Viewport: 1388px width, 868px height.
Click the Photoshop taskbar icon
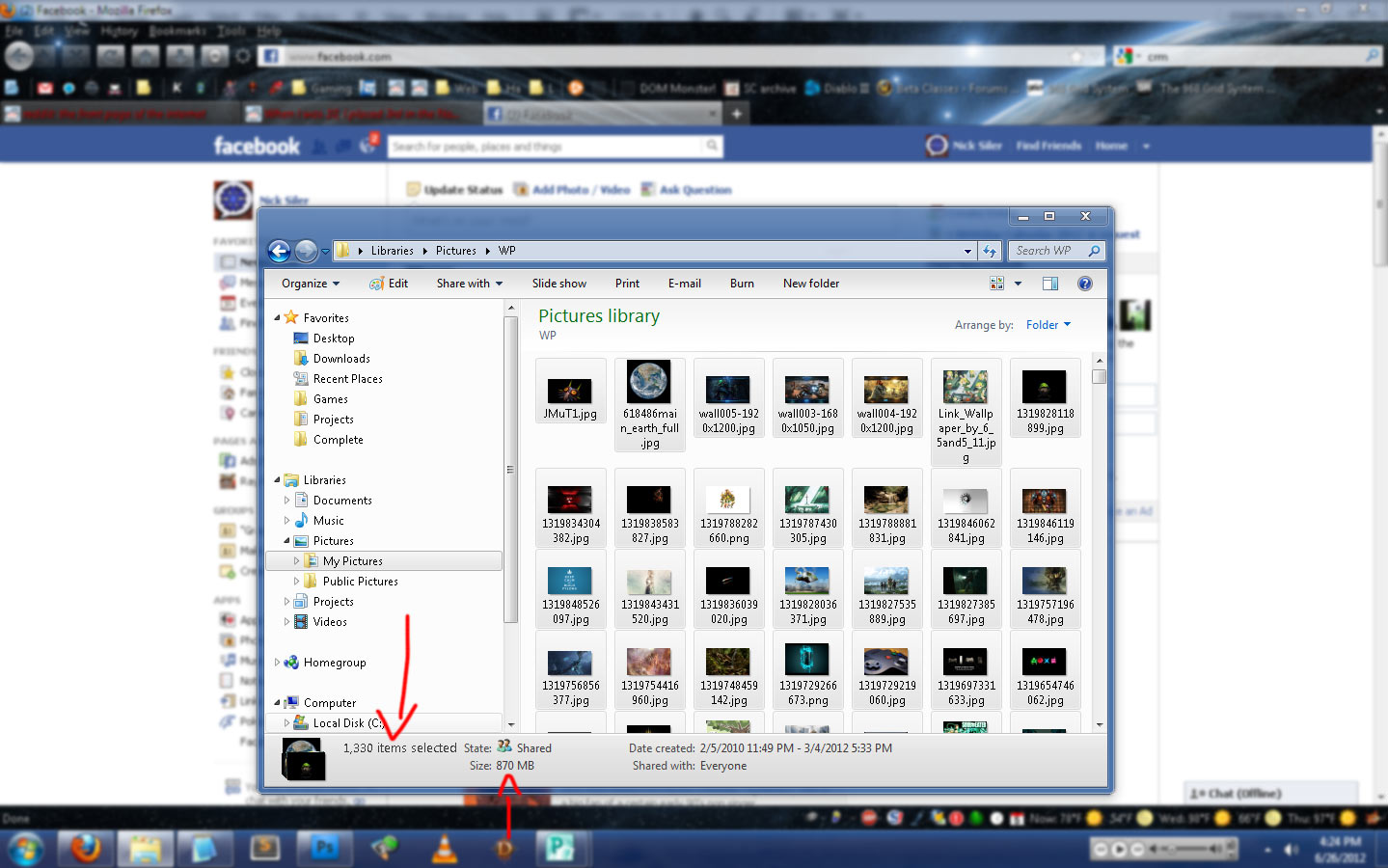(325, 850)
